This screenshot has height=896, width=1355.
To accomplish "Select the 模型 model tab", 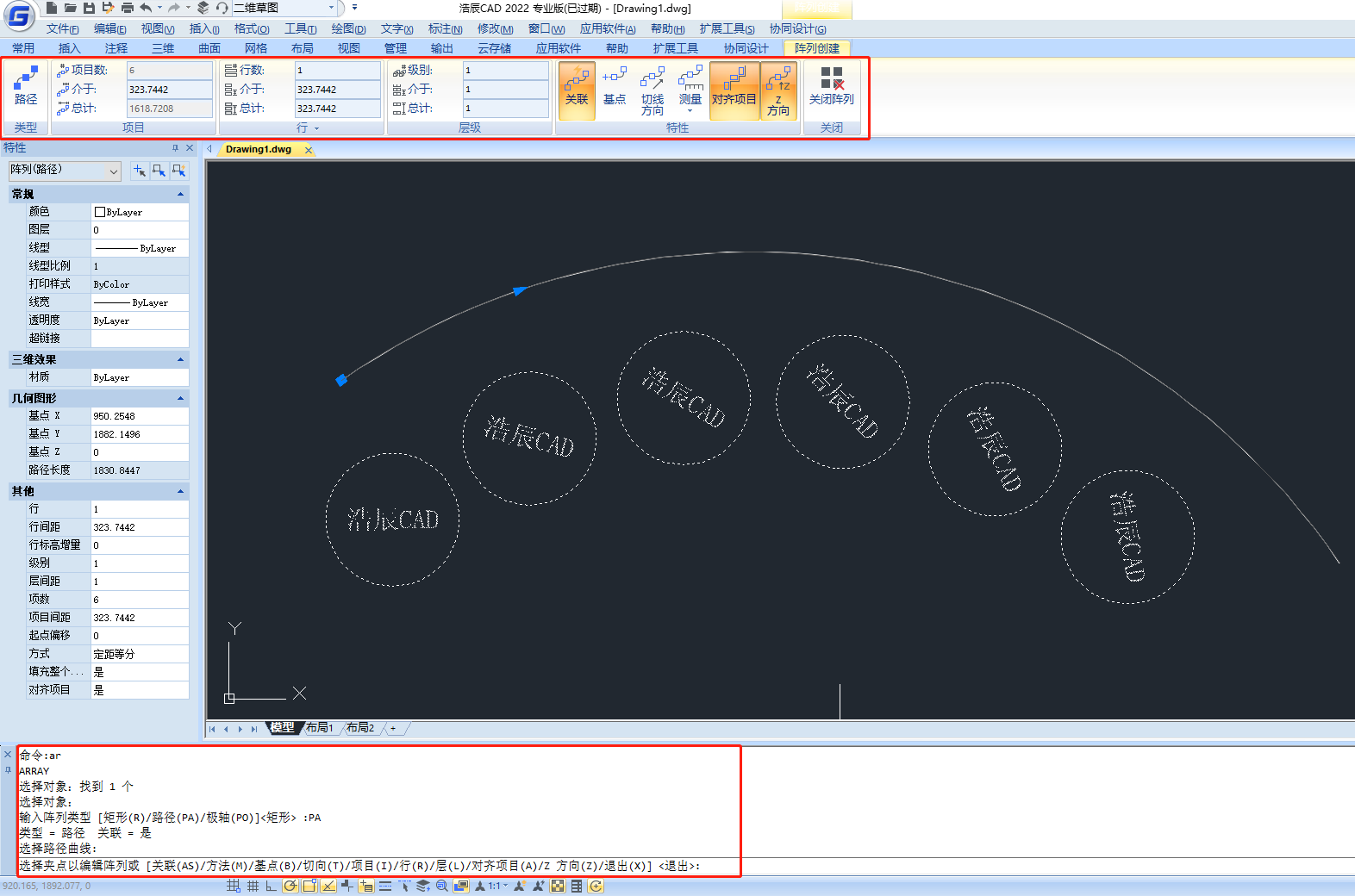I will (x=282, y=728).
